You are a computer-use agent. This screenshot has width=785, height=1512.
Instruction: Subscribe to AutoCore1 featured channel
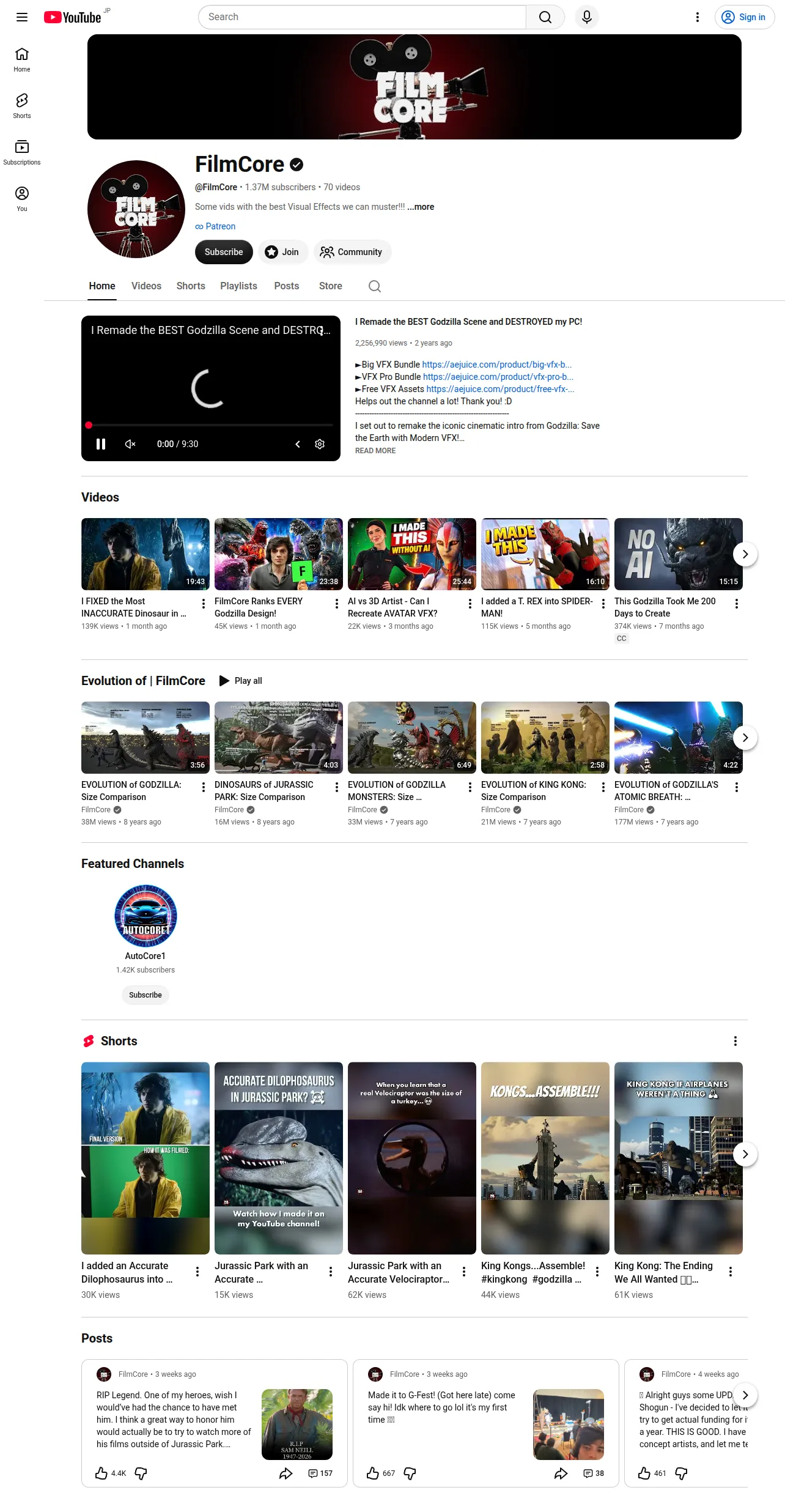pos(146,995)
